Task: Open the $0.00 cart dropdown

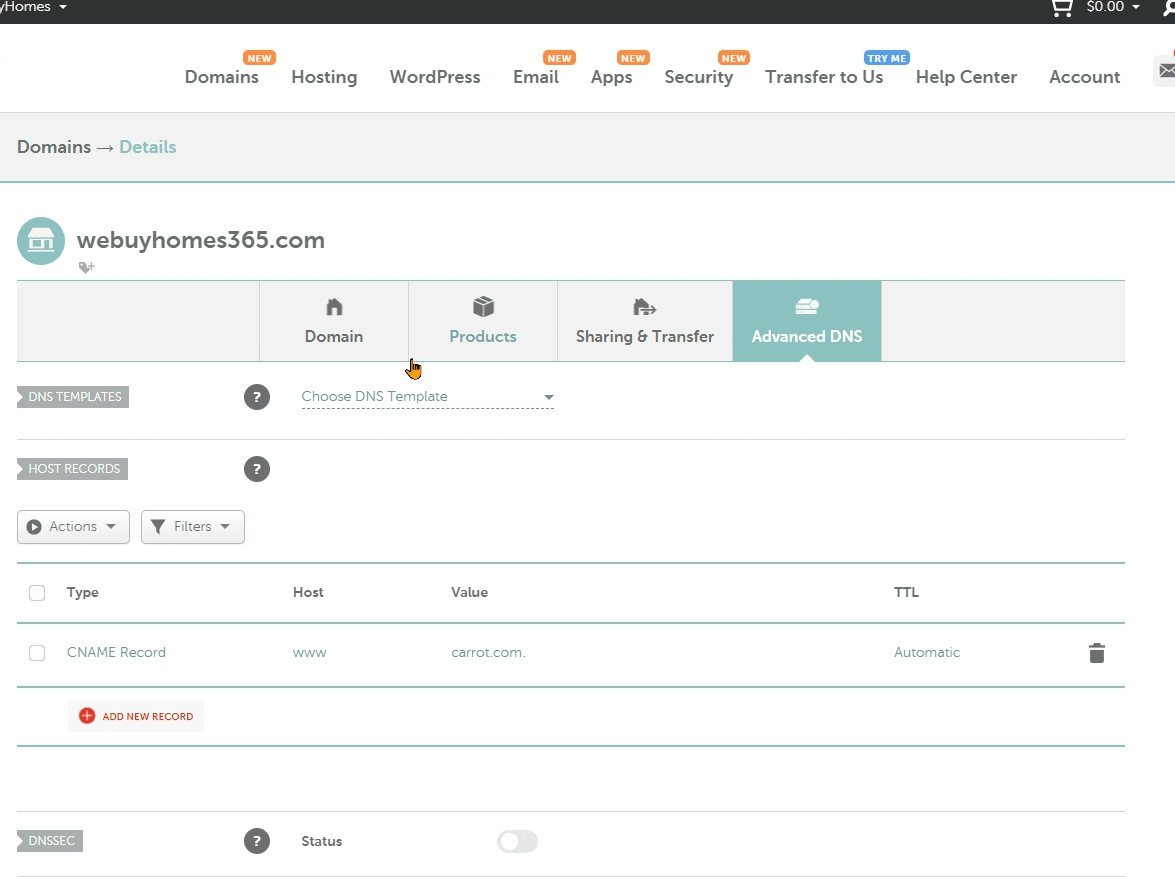Action: (x=1113, y=7)
